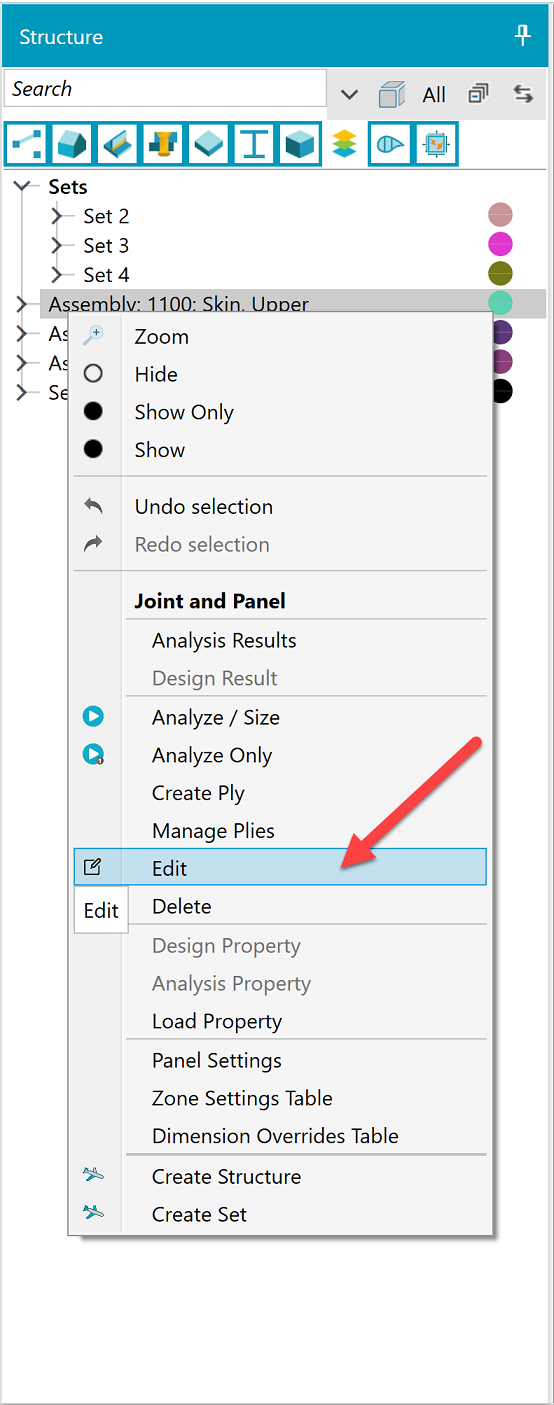This screenshot has height=1405, width=554.
Task: Select the line element filter icon
Action: [x=25, y=144]
